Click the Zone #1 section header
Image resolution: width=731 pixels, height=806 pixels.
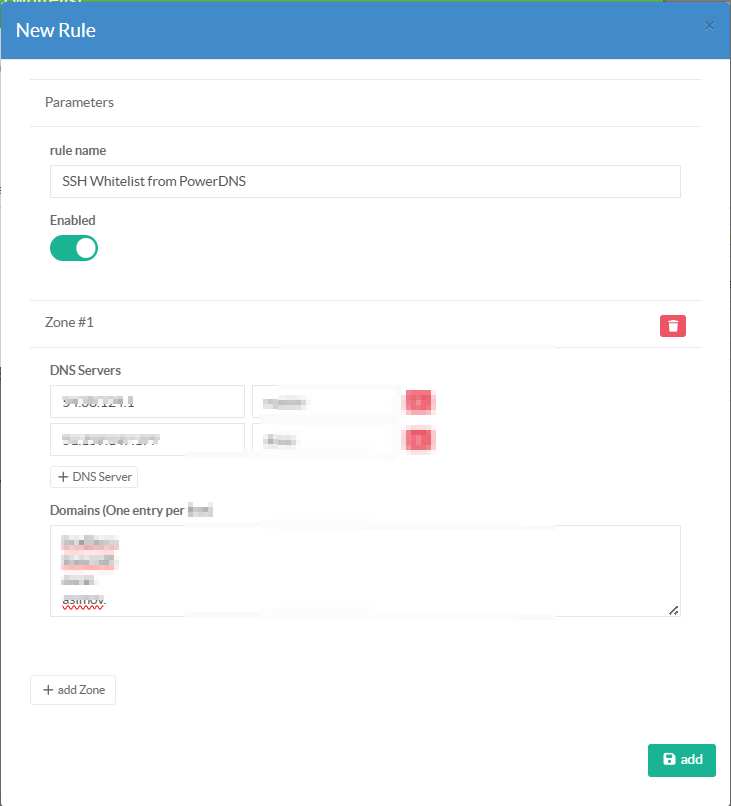point(70,323)
